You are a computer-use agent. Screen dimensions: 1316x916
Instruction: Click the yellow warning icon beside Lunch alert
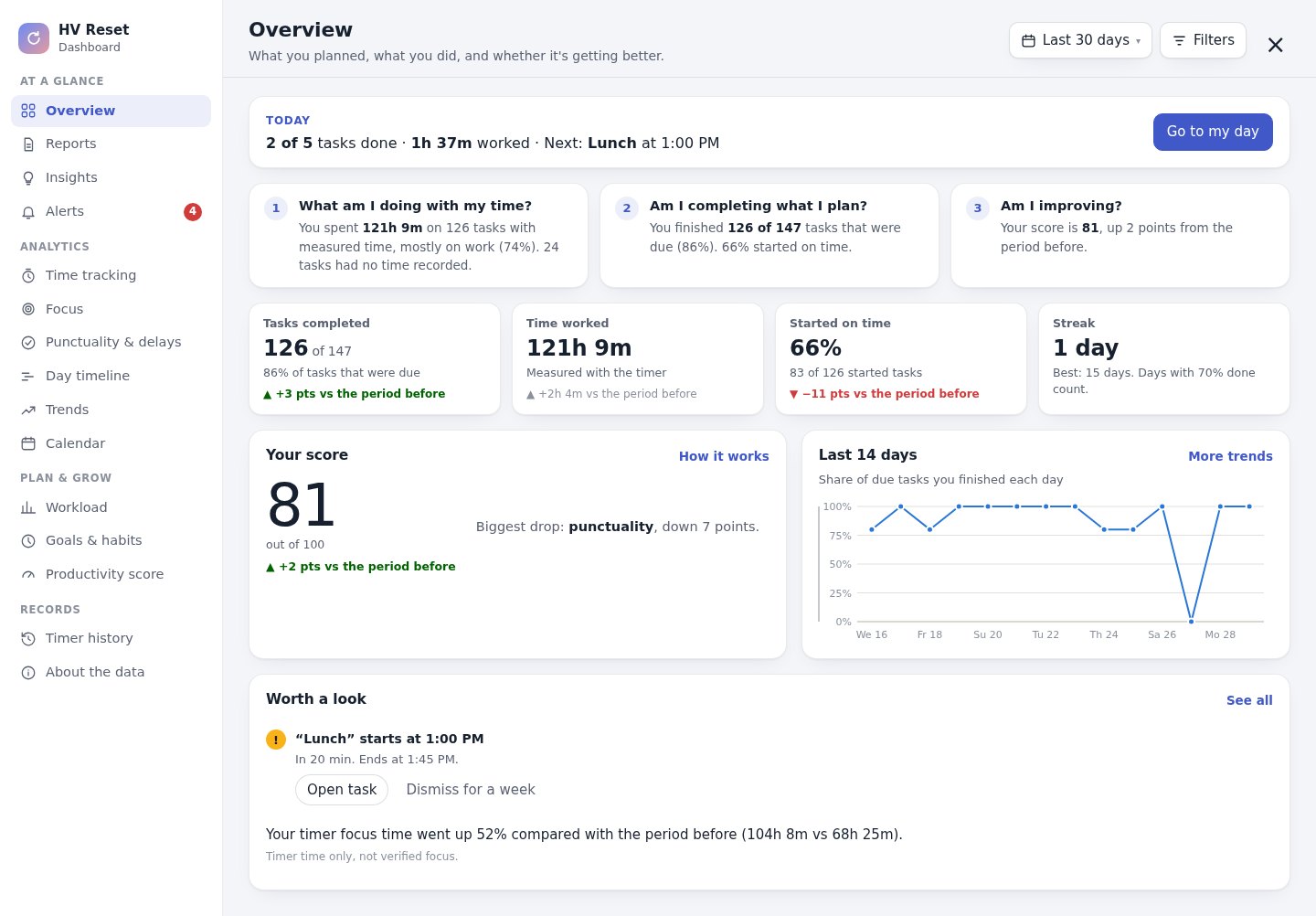pyautogui.click(x=276, y=740)
